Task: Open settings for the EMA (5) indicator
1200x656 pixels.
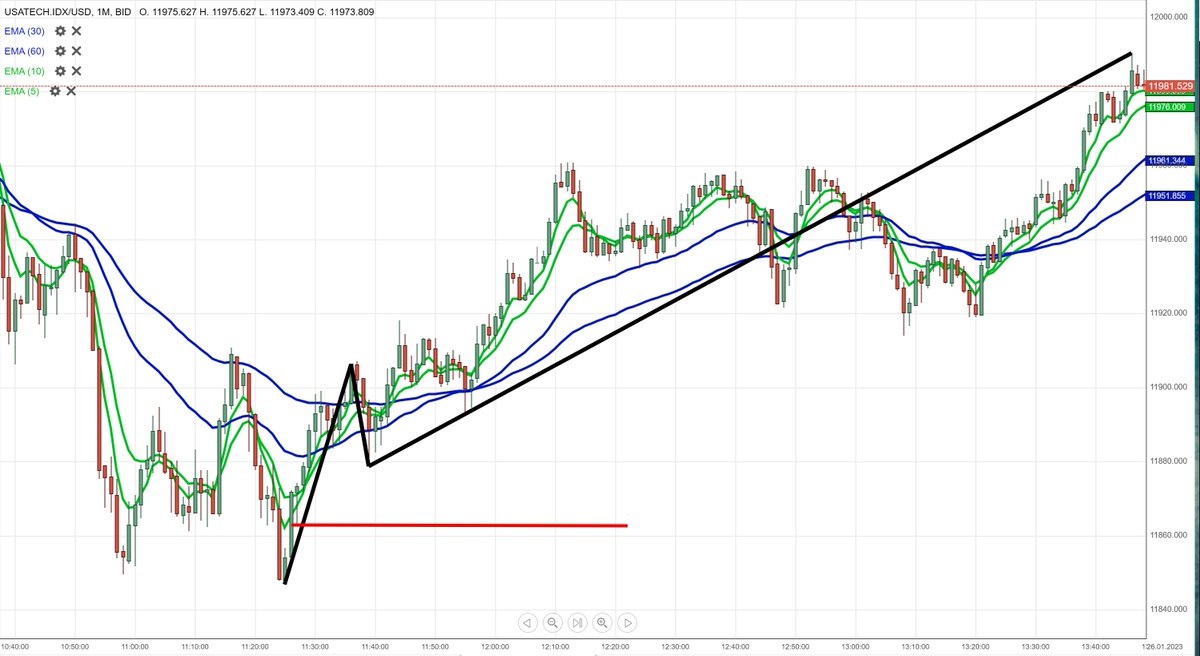Action: (53, 90)
